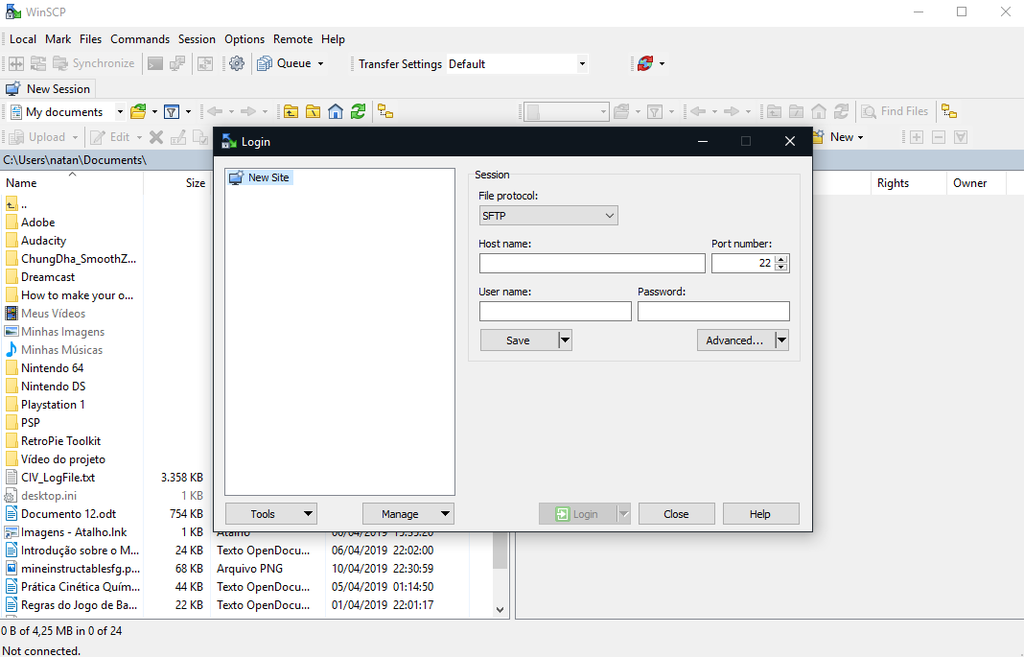Click the red-blue globe update icon
The width and height of the screenshot is (1024, 657).
(x=645, y=63)
